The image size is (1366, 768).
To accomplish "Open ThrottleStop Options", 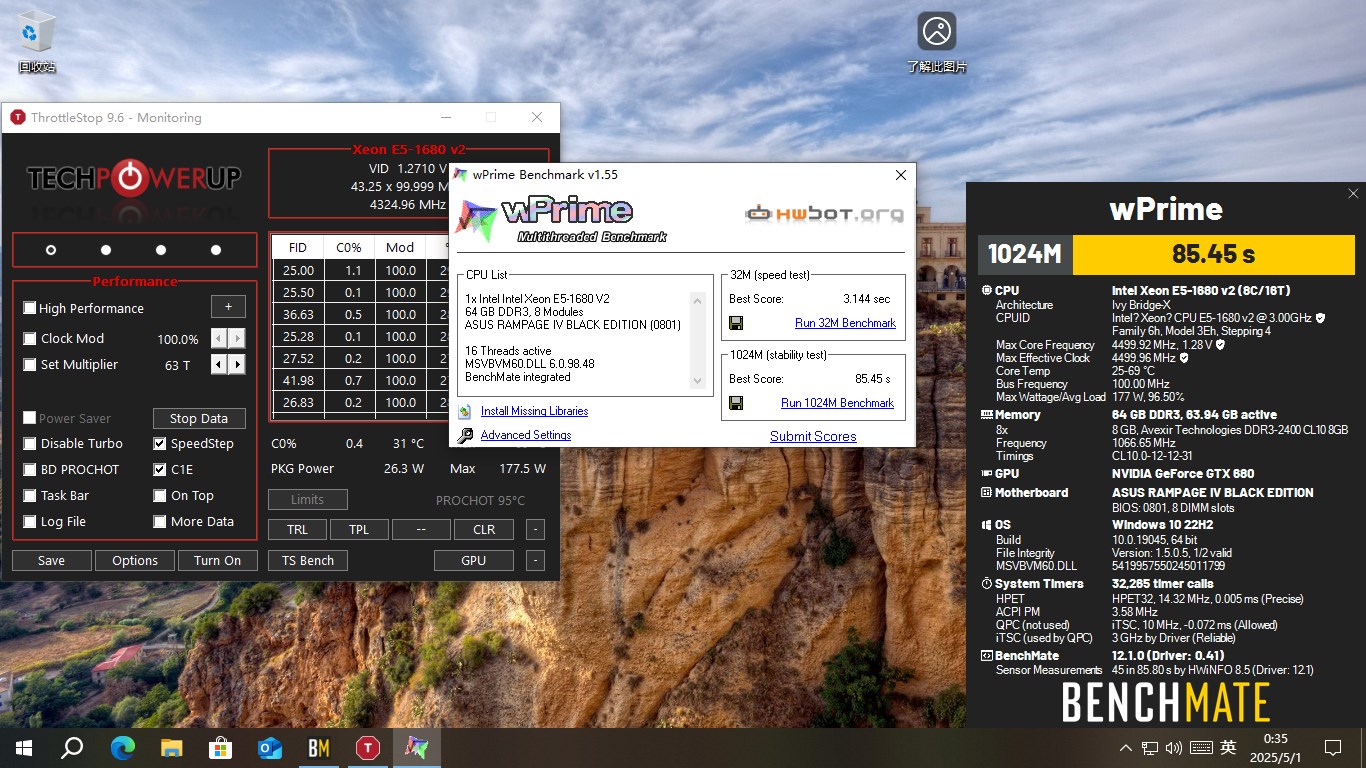I will [135, 561].
